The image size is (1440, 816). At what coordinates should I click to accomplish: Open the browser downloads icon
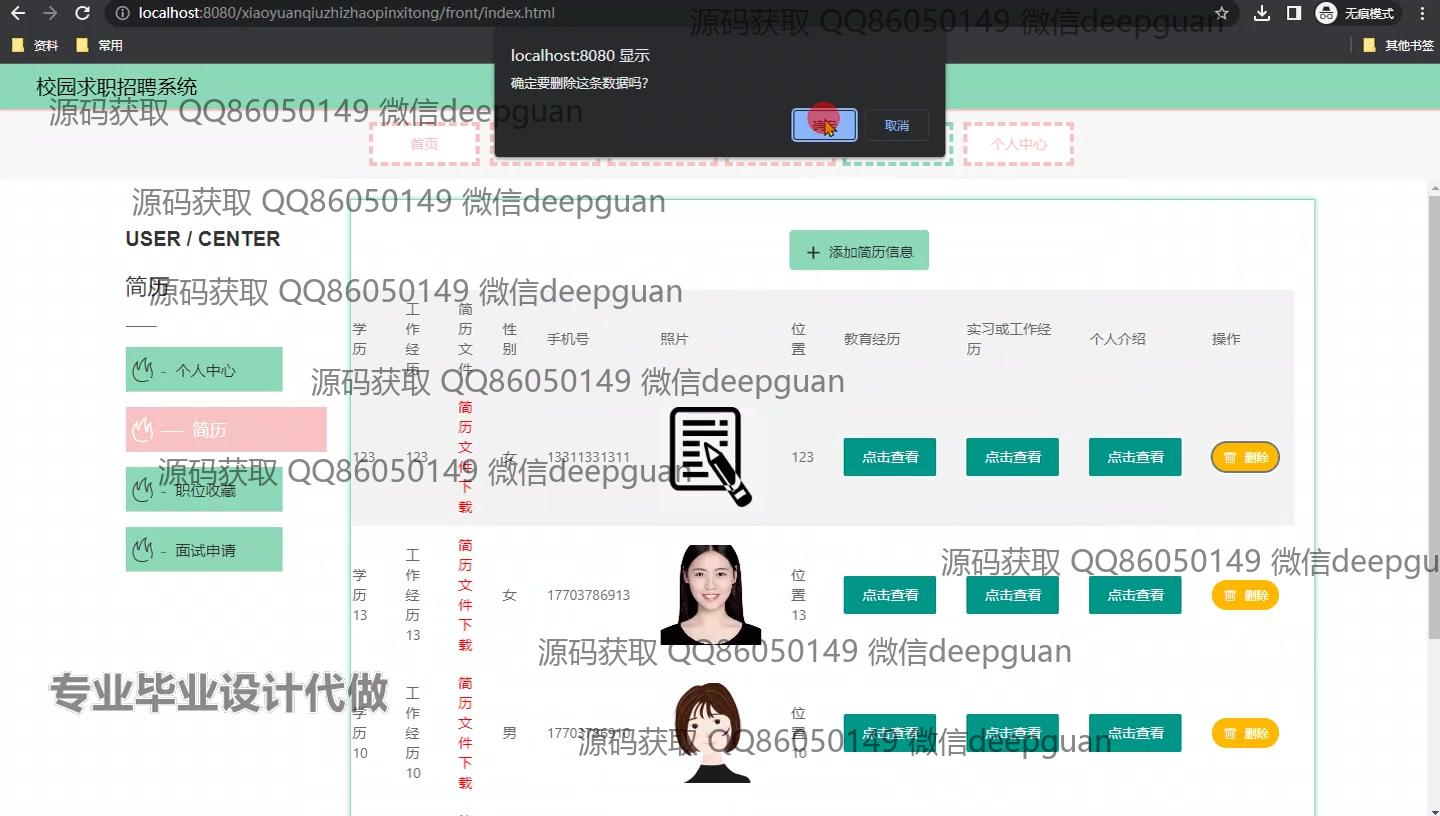point(1262,13)
